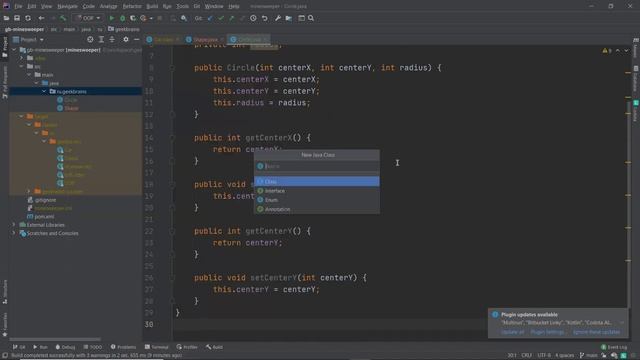Select the pom.xml file
Screen dimensions: 640x360
pyautogui.click(x=41, y=216)
